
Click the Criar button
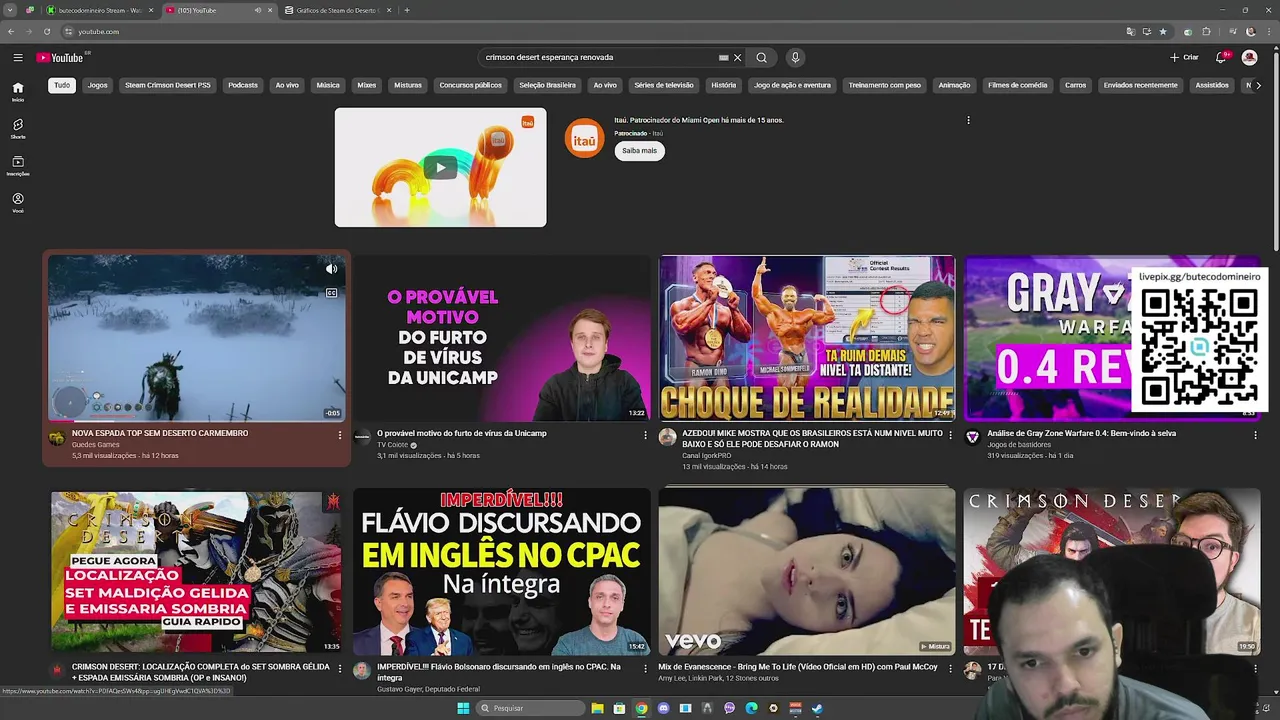[x=1184, y=57]
